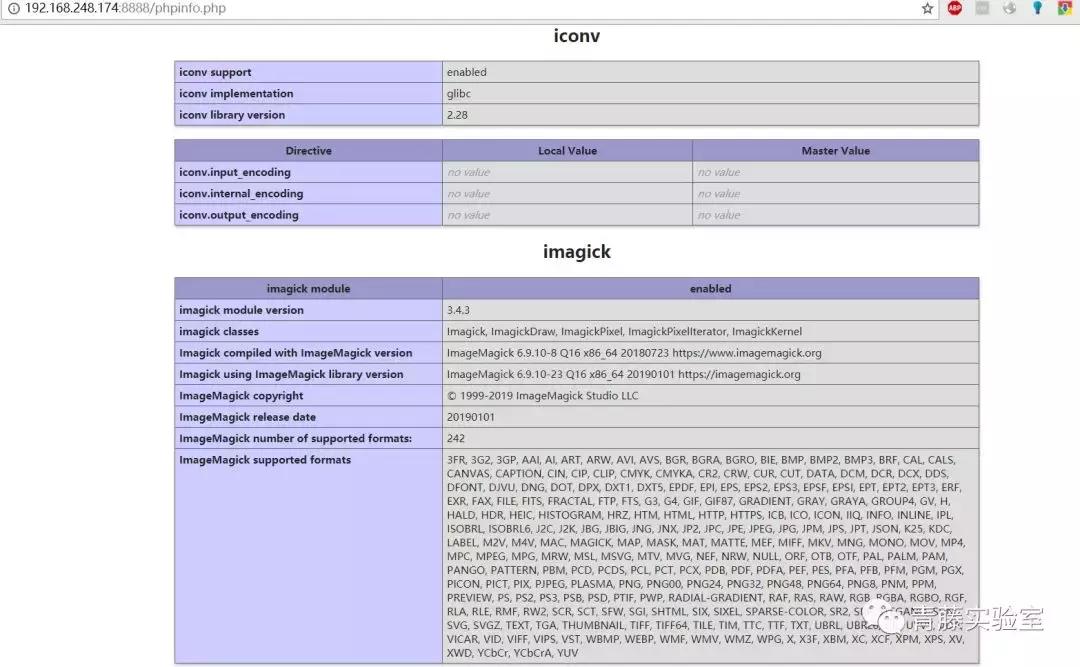The height and width of the screenshot is (667, 1080).
Task: Select the Directive column header
Action: point(308,151)
